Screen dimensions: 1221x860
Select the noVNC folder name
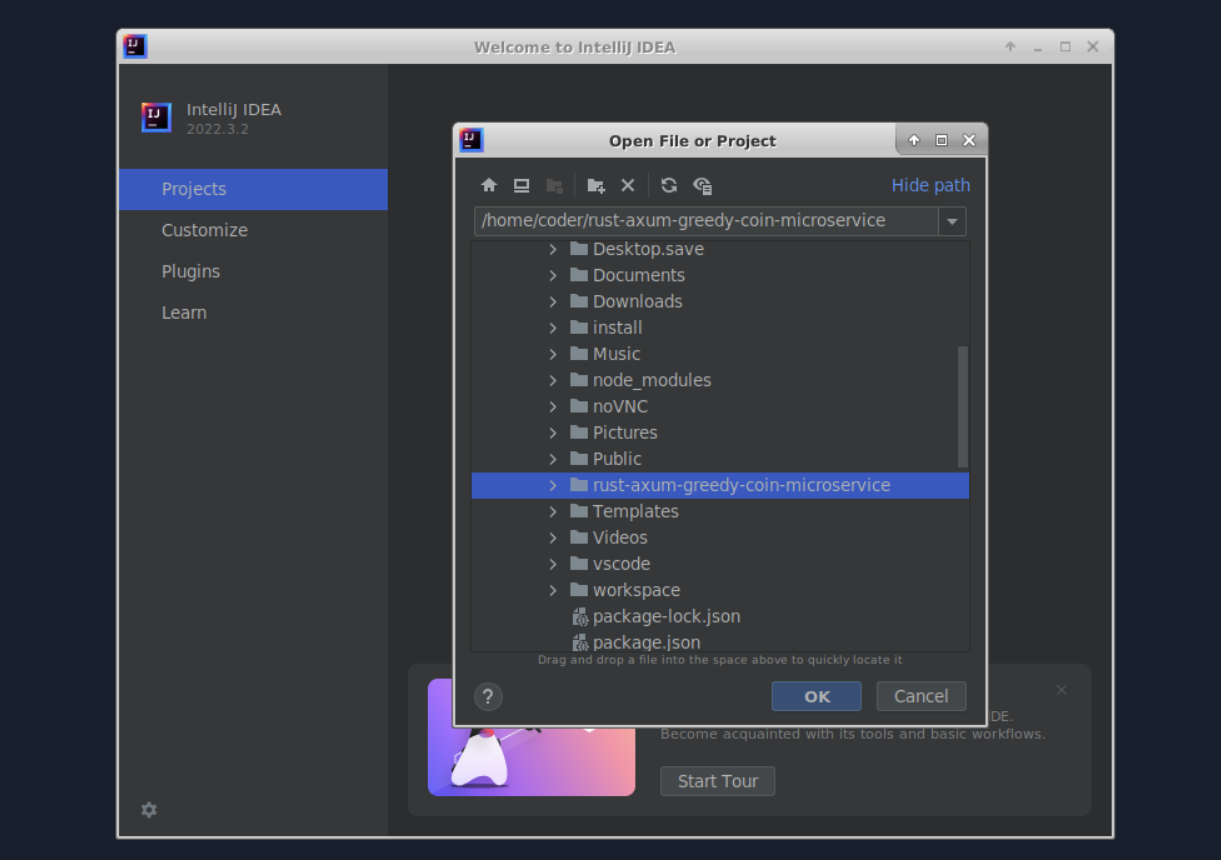tap(620, 406)
